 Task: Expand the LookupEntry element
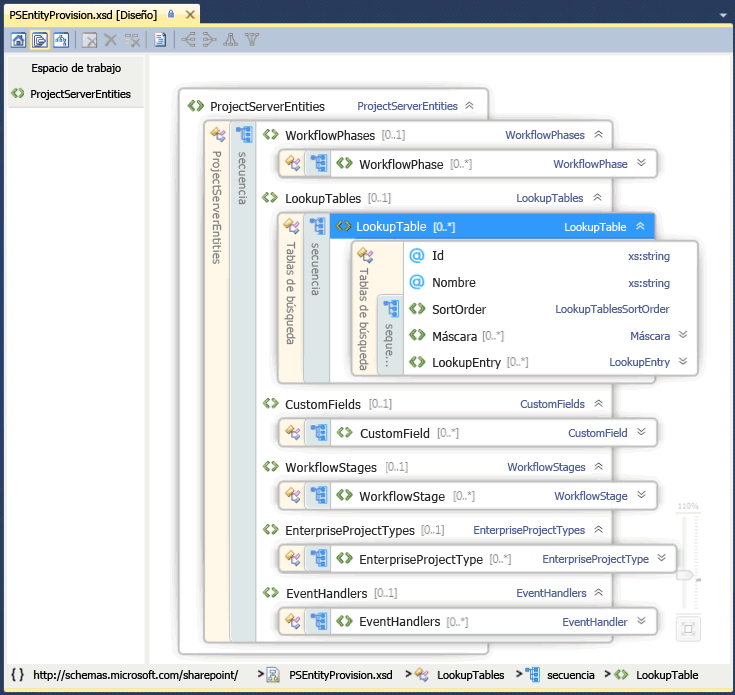[x=683, y=361]
